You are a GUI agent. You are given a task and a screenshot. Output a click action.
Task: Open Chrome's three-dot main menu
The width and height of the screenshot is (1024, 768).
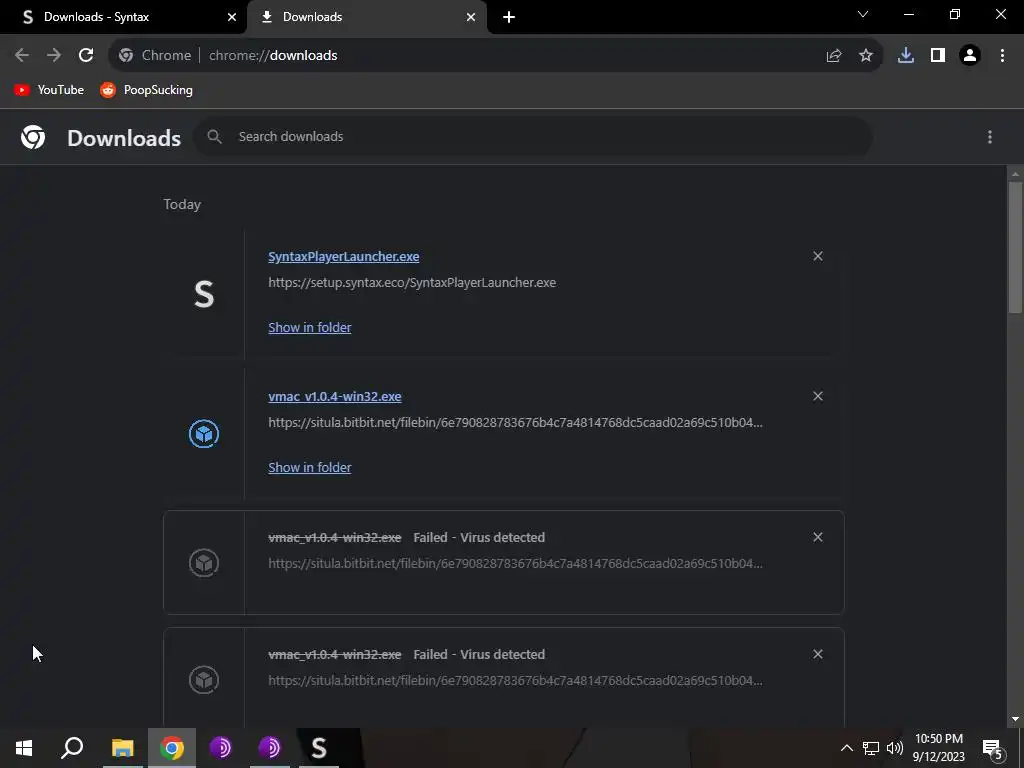point(1002,56)
